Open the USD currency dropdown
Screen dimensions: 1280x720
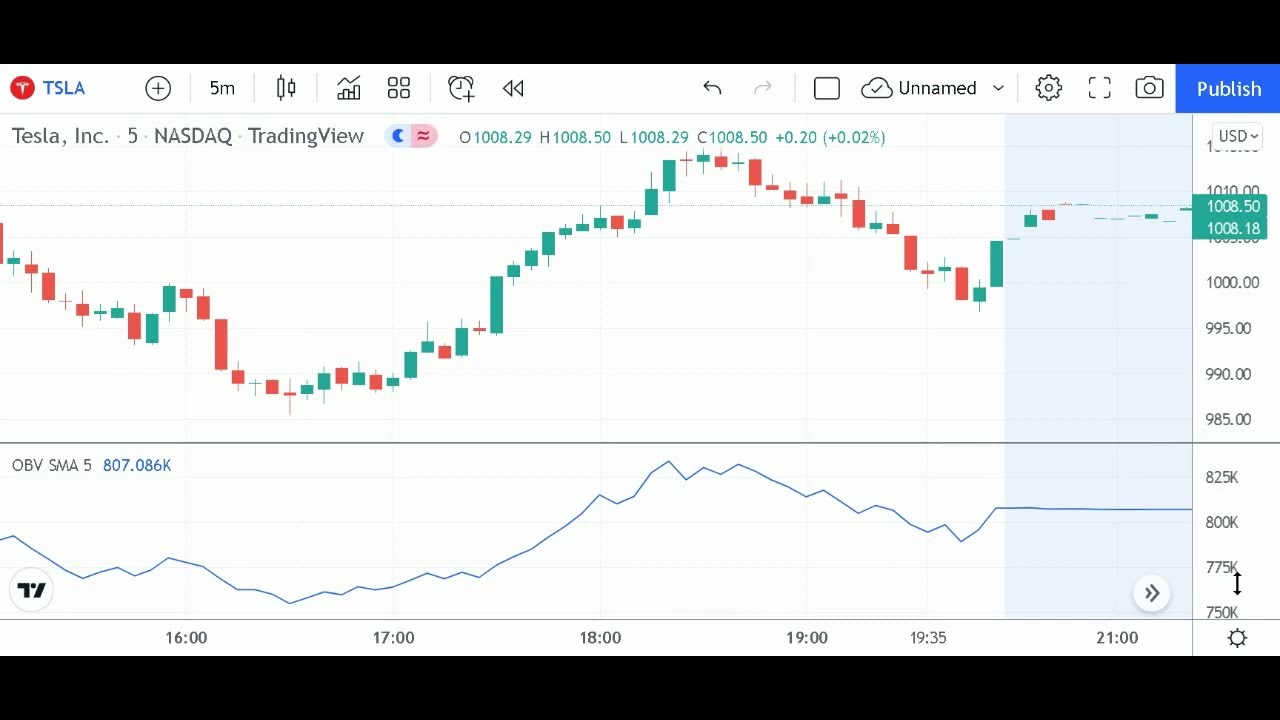point(1237,136)
